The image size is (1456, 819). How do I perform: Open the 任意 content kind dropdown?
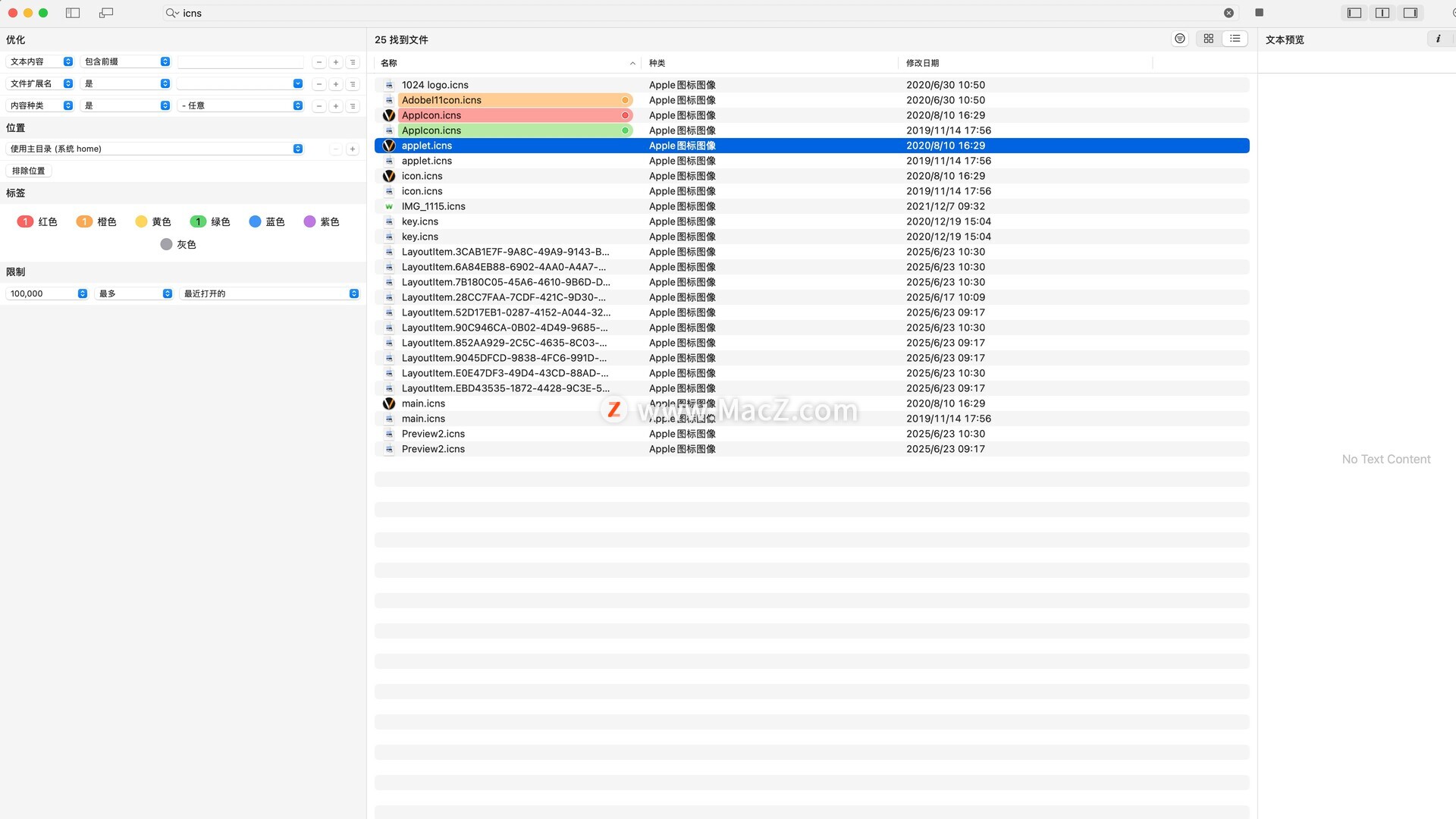point(240,105)
